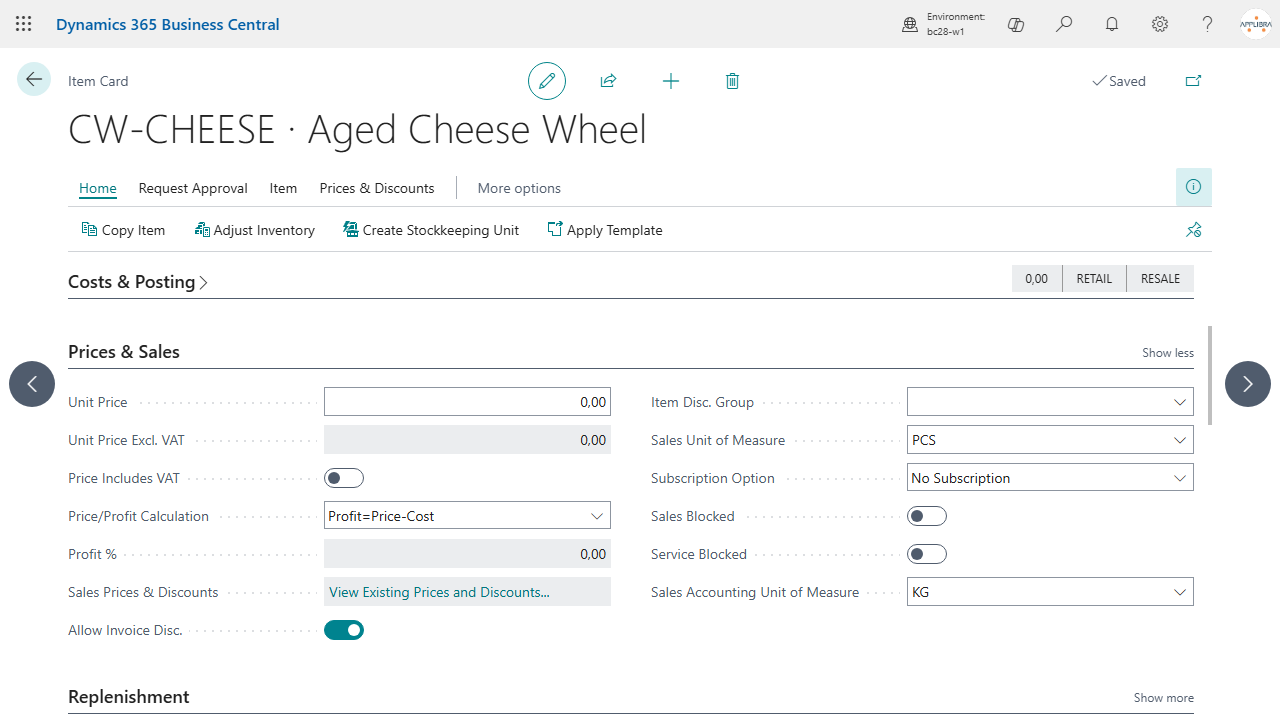Go to the next record arrow
Image resolution: width=1280 pixels, height=720 pixels.
coord(1248,384)
